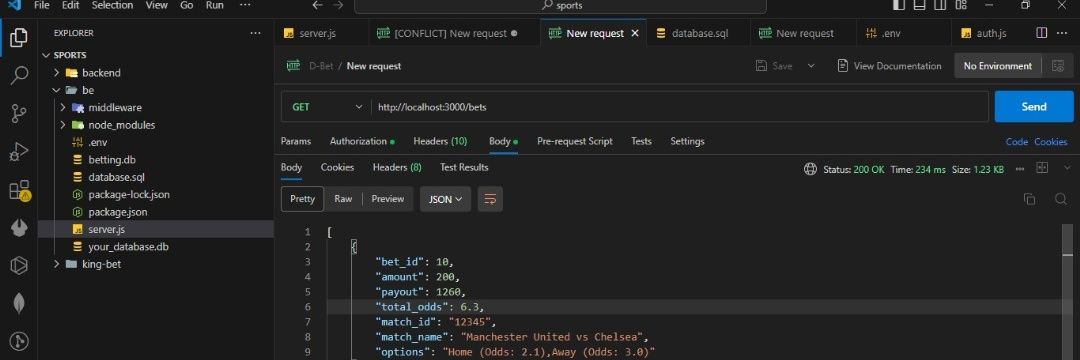
Task: Open the File menu
Action: coord(41,5)
